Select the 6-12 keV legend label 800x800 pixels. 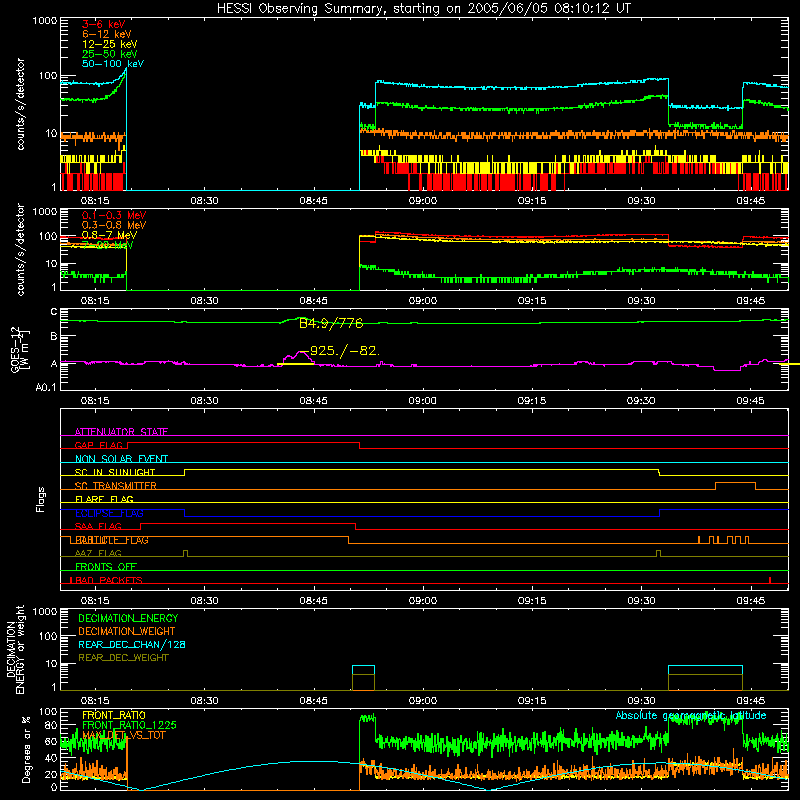106,34
